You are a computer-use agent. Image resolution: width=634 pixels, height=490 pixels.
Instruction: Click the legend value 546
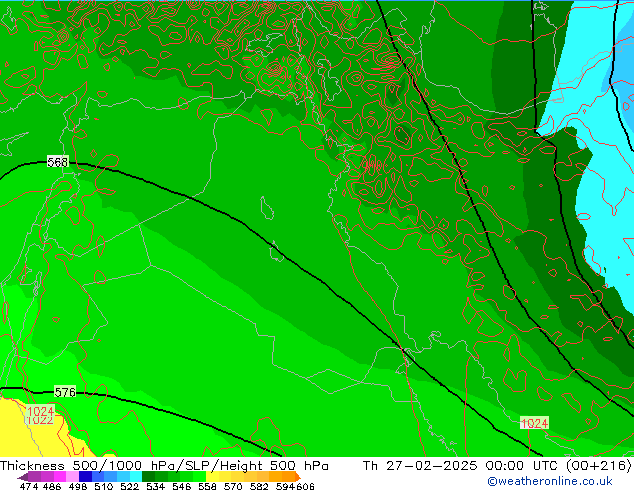click(x=182, y=486)
